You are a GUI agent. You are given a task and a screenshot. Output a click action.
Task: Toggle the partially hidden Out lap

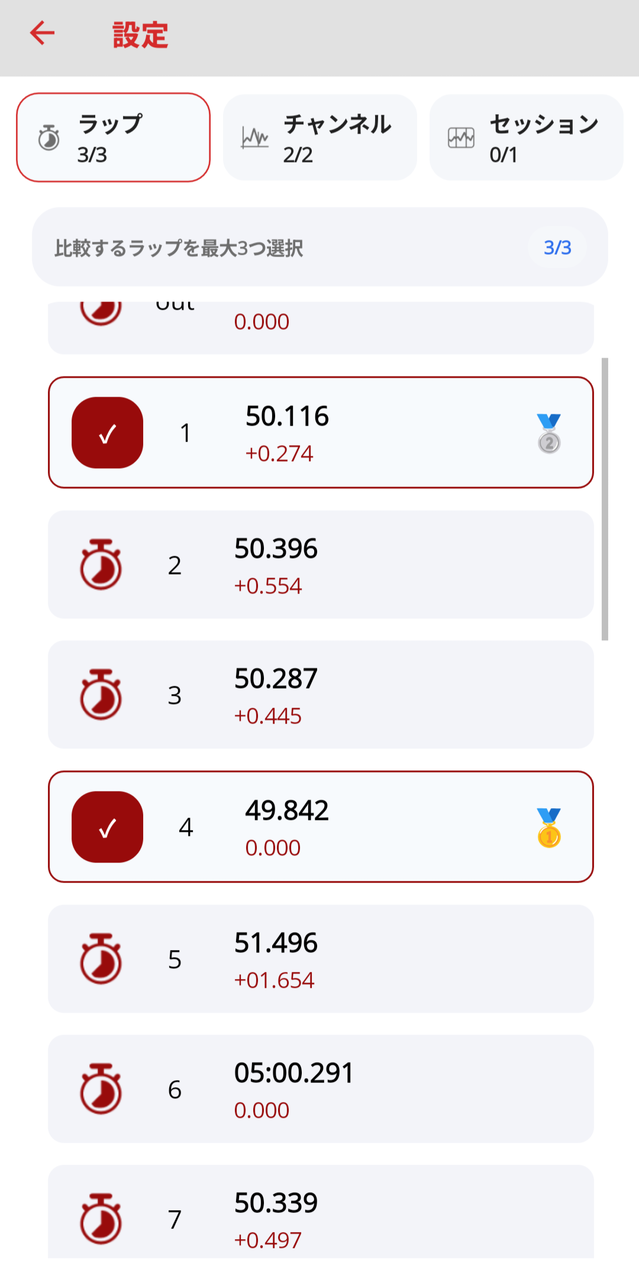[321, 327]
